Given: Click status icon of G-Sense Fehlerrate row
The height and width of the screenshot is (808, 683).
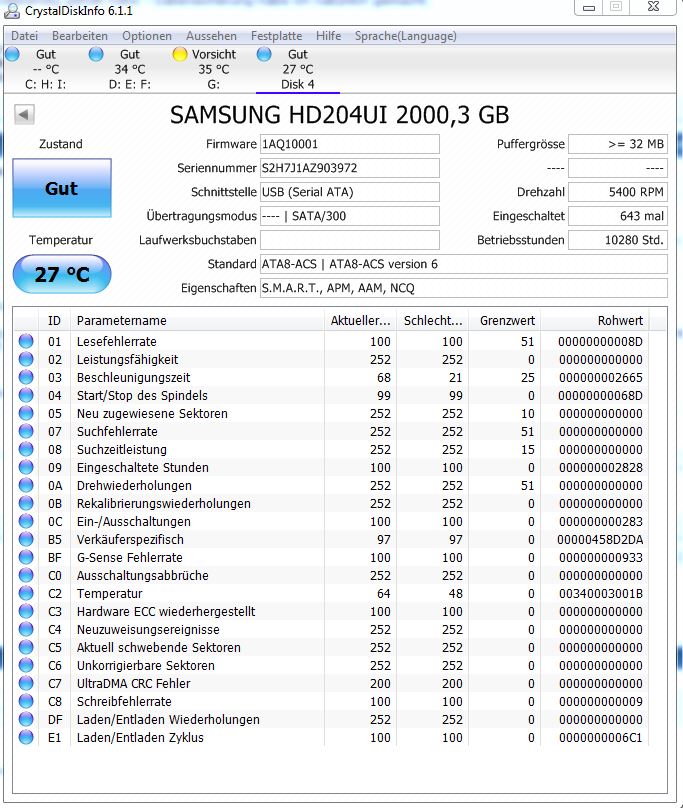Looking at the screenshot, I should [x=26, y=558].
